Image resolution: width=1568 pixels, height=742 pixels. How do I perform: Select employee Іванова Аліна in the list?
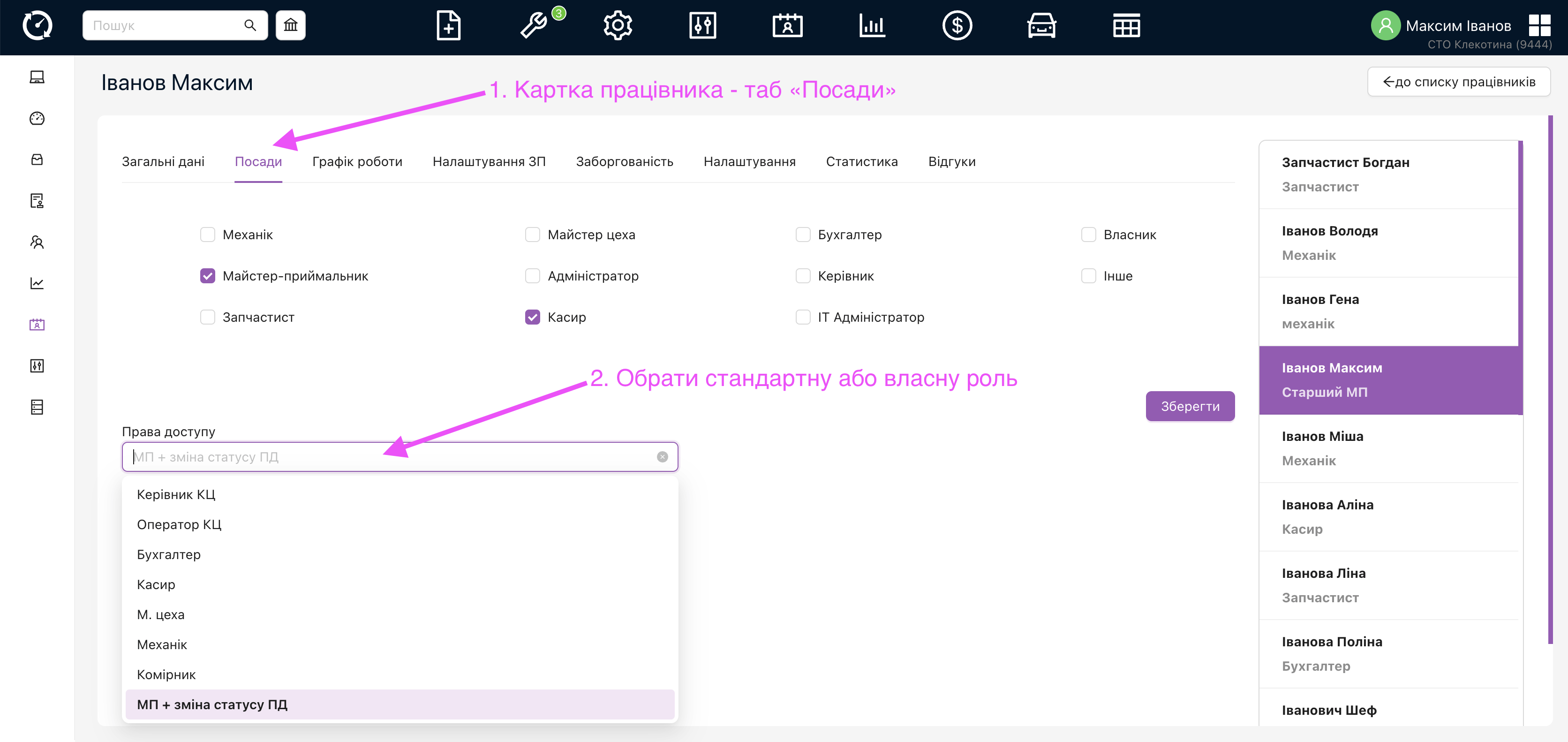coord(1327,517)
